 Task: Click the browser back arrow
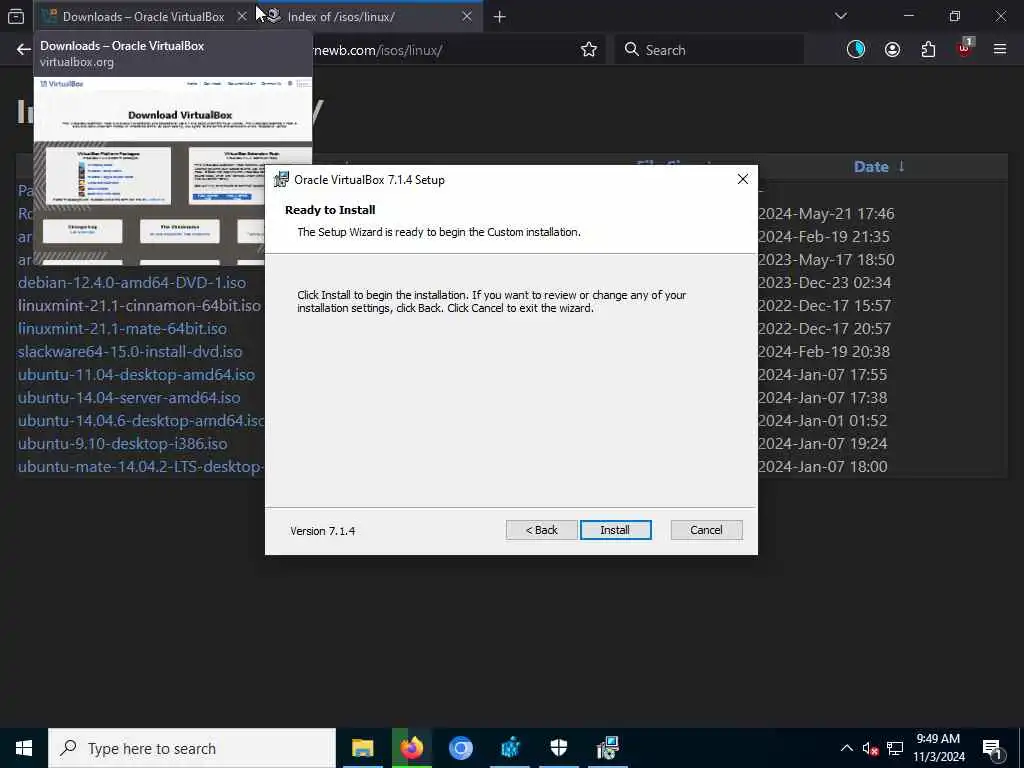click(x=24, y=50)
